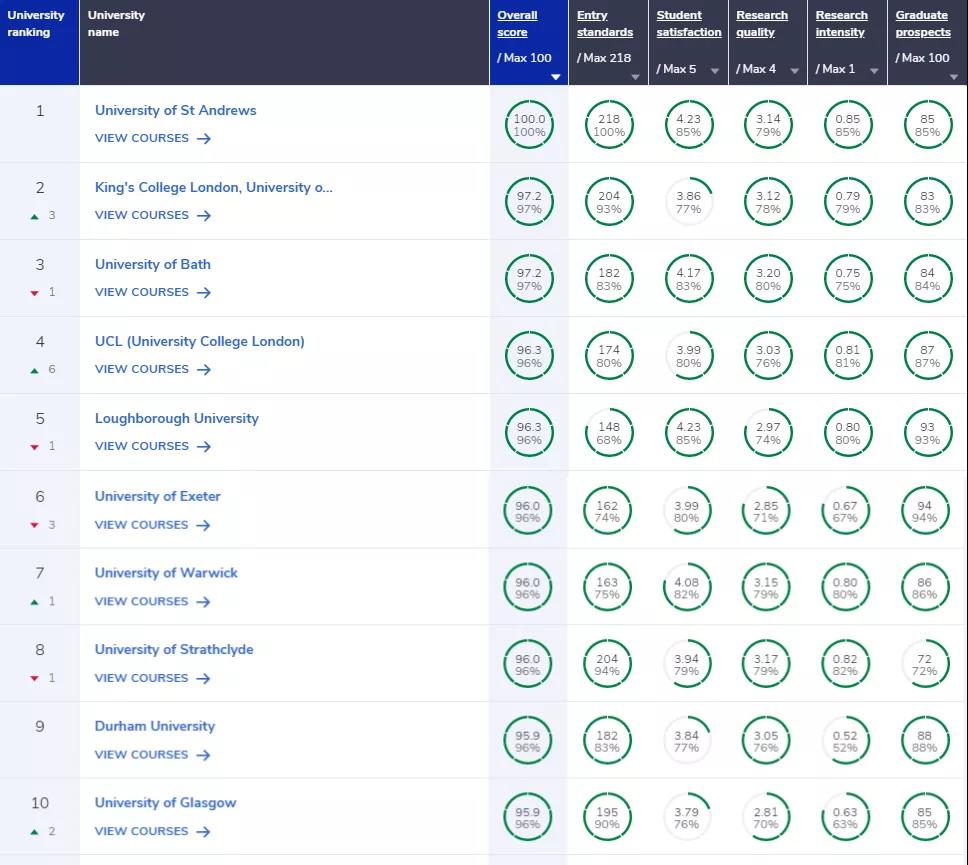This screenshot has height=865, width=968.
Task: Select the Research intensity column header
Action: coord(841,24)
